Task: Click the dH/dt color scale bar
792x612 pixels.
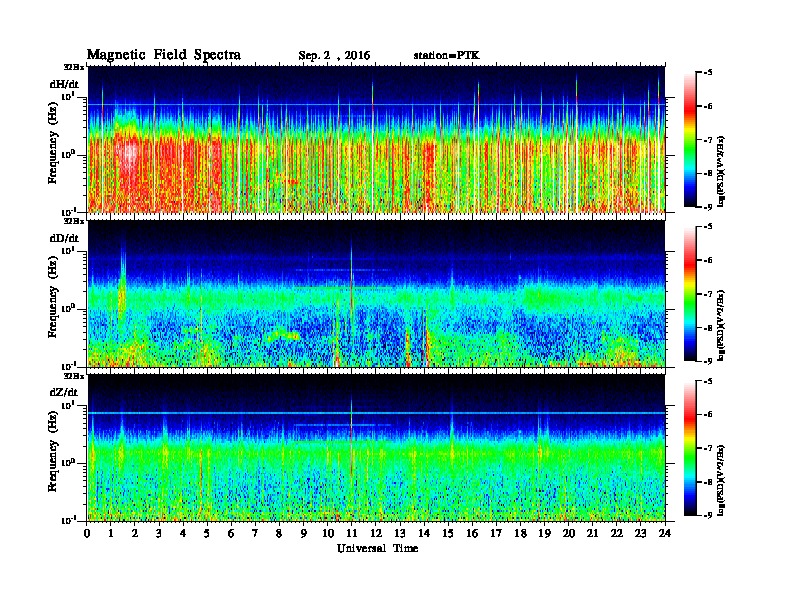Action: 689,140
